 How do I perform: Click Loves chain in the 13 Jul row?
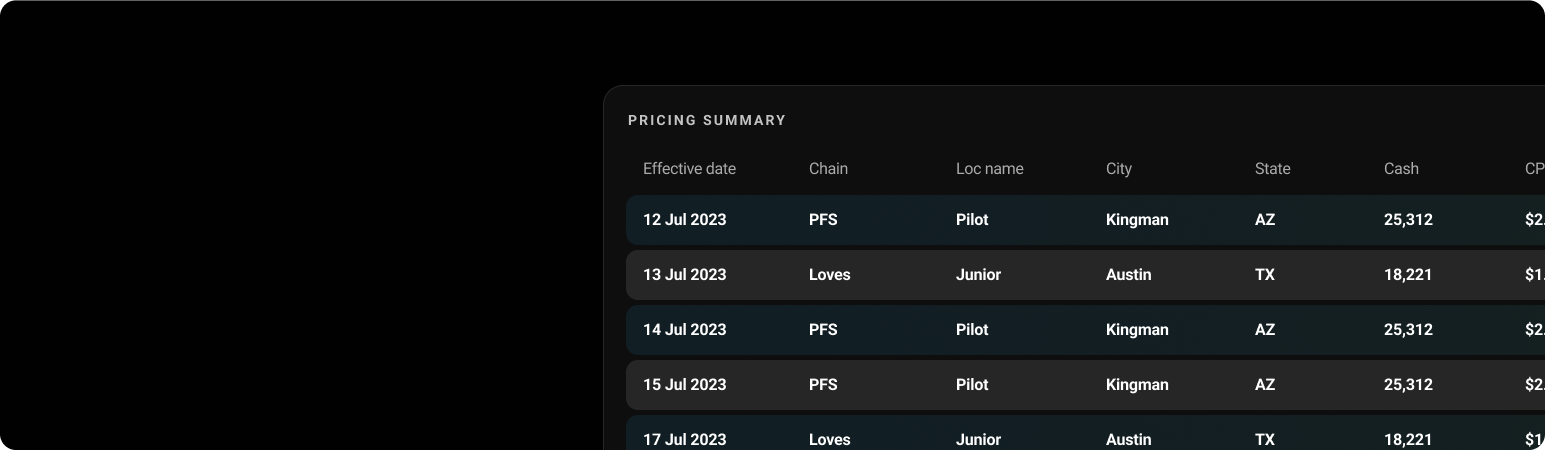click(x=829, y=275)
